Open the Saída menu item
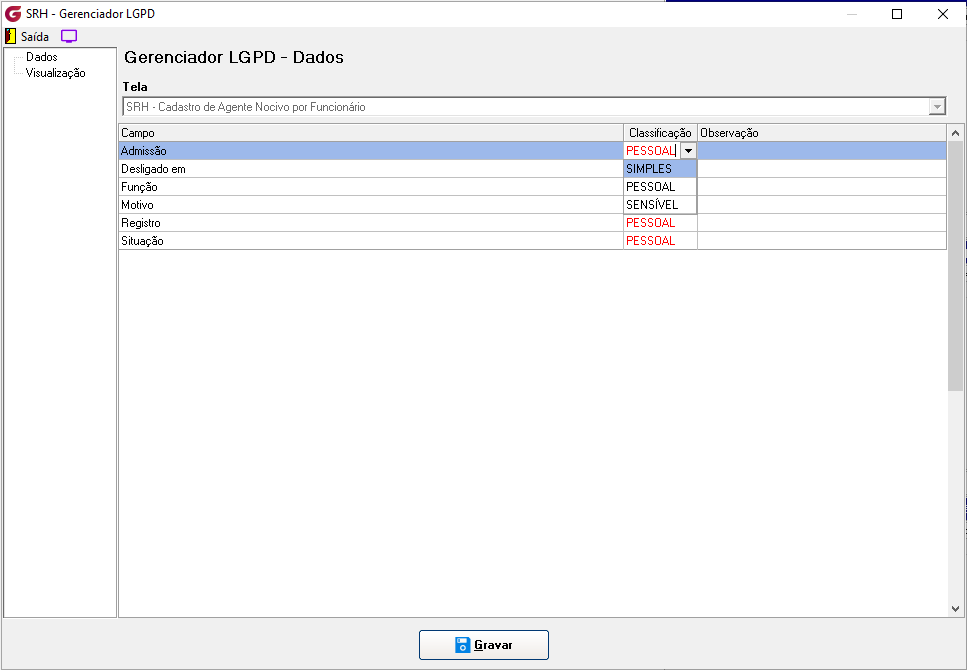Image resolution: width=967 pixels, height=670 pixels. [x=35, y=36]
